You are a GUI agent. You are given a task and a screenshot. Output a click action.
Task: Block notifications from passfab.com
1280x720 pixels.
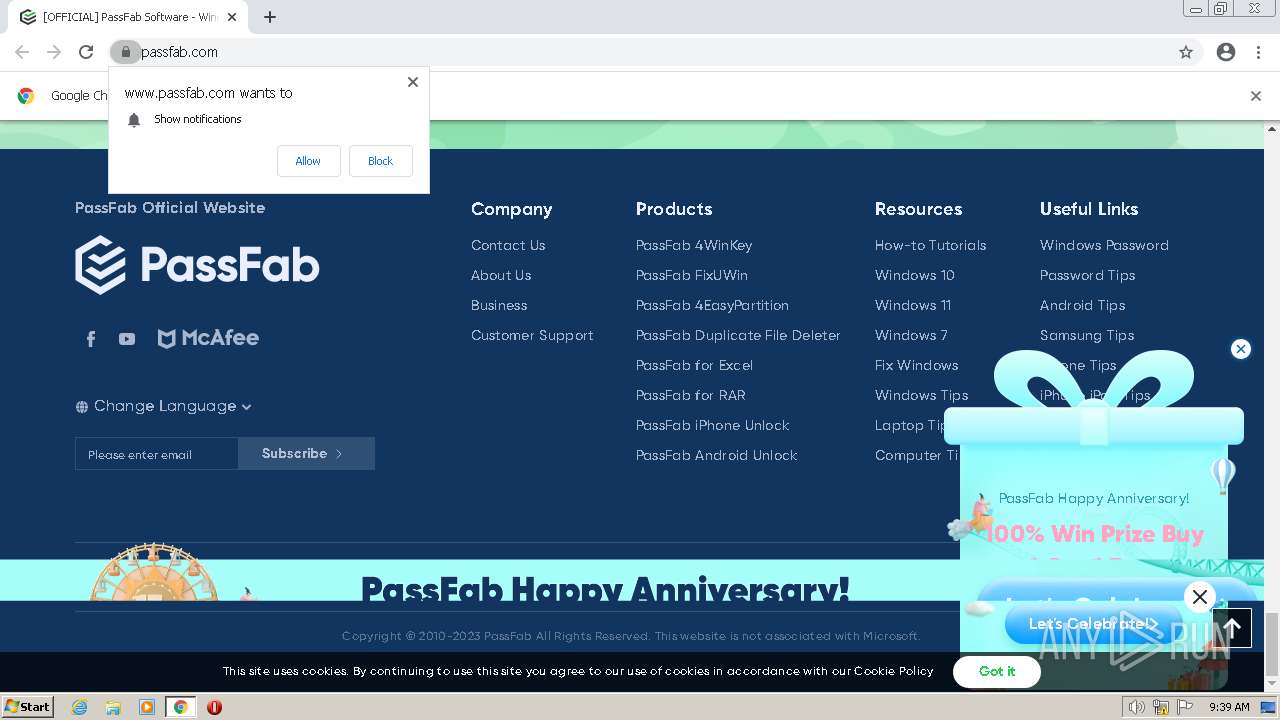[x=380, y=161]
